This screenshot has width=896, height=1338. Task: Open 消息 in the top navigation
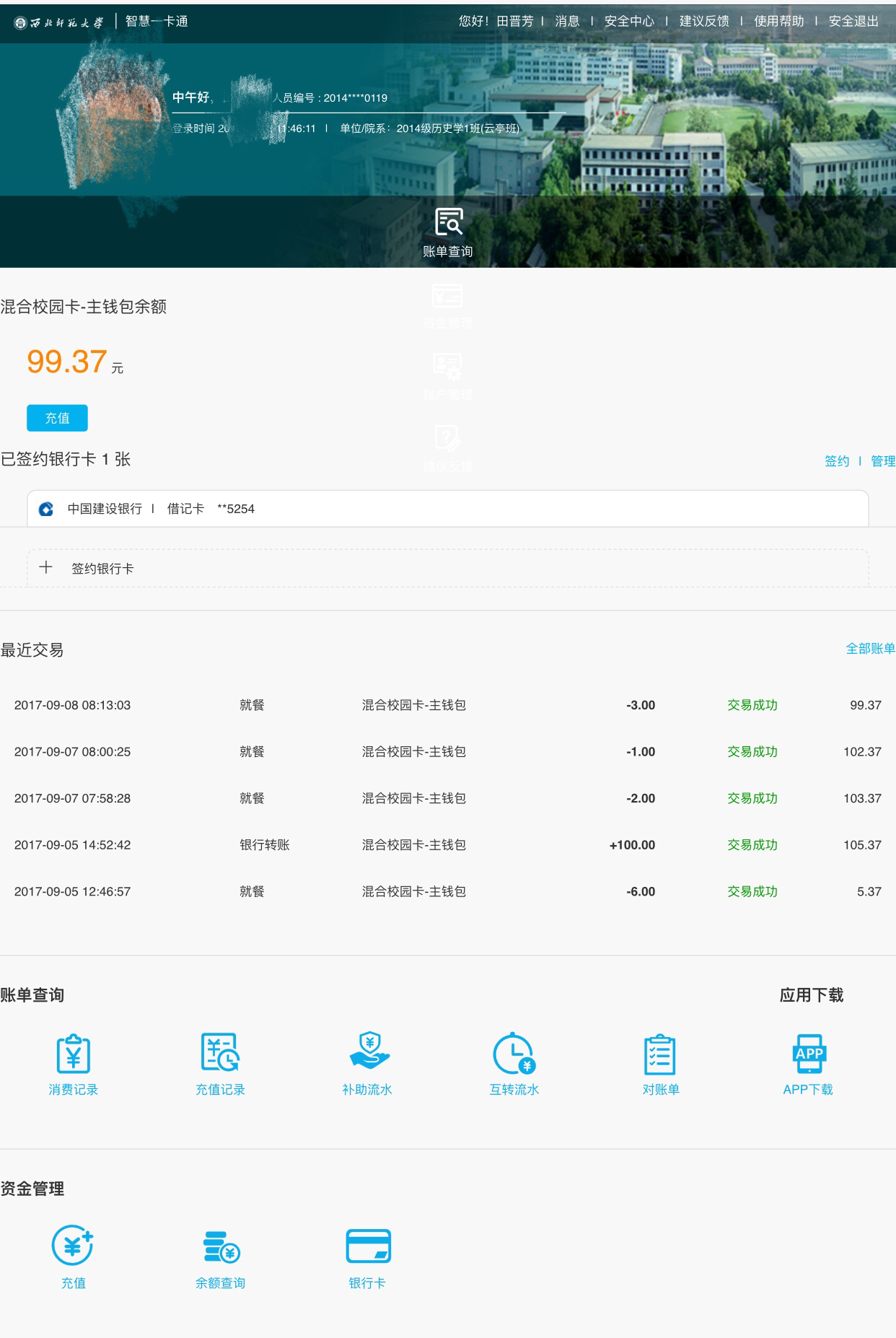click(x=567, y=22)
